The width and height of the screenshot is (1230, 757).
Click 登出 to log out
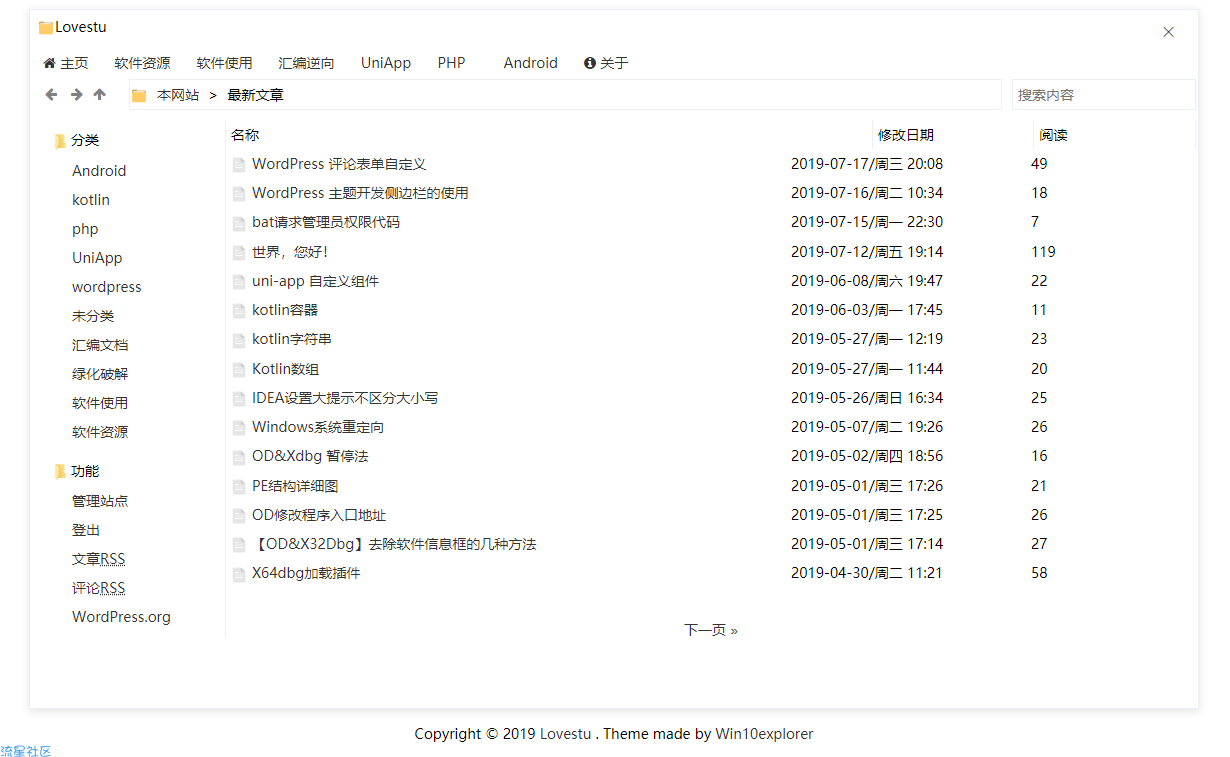click(86, 530)
